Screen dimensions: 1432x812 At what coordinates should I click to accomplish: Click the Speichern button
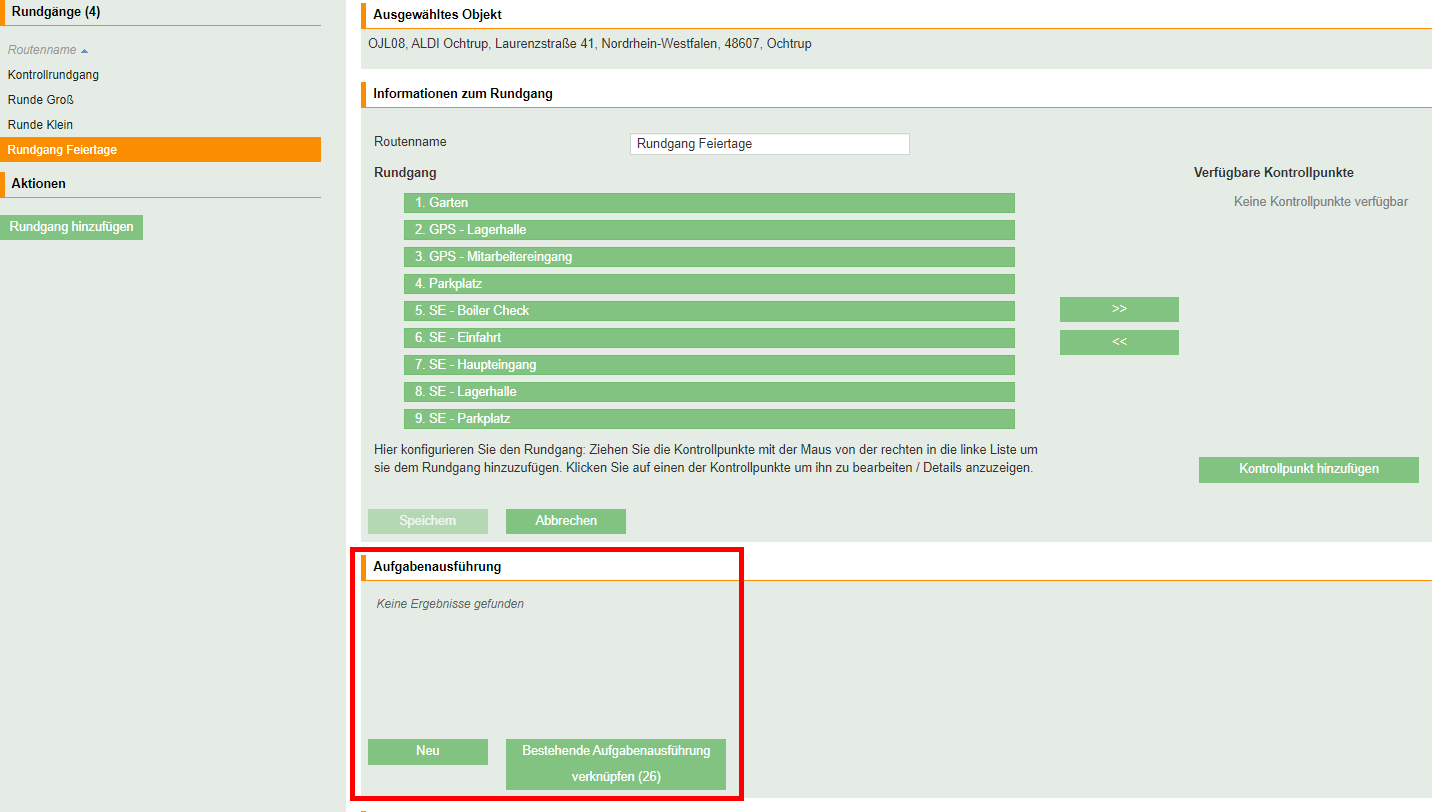pyautogui.click(x=428, y=521)
